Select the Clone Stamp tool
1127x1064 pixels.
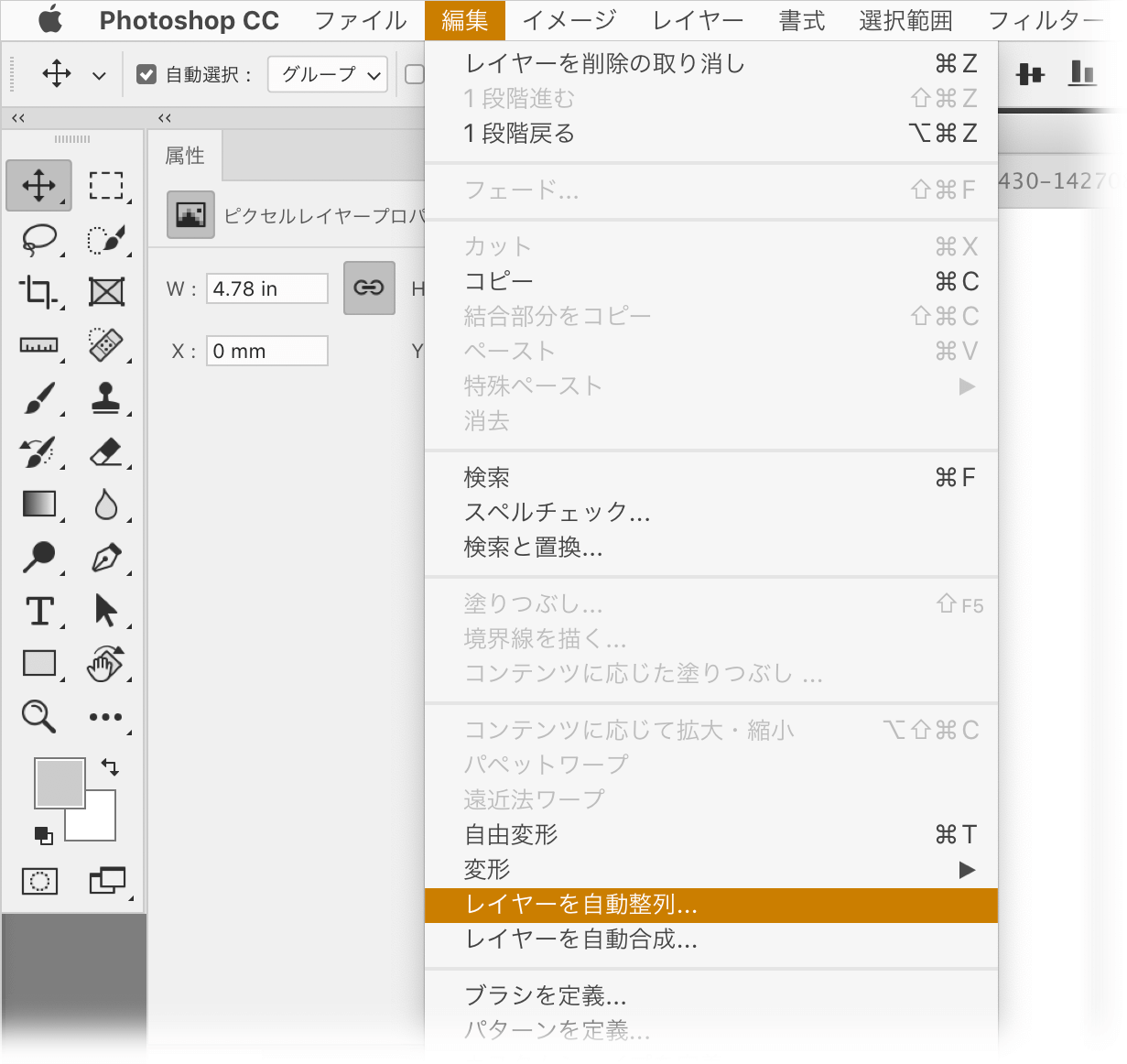[106, 398]
